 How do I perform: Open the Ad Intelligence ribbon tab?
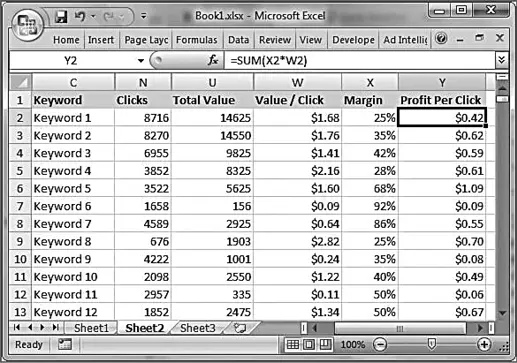pyautogui.click(x=405, y=40)
